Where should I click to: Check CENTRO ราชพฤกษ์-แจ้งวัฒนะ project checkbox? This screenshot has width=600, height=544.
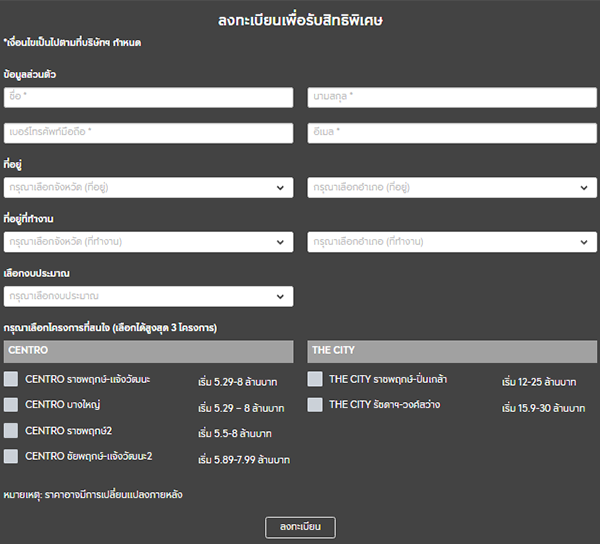[x=11, y=379]
